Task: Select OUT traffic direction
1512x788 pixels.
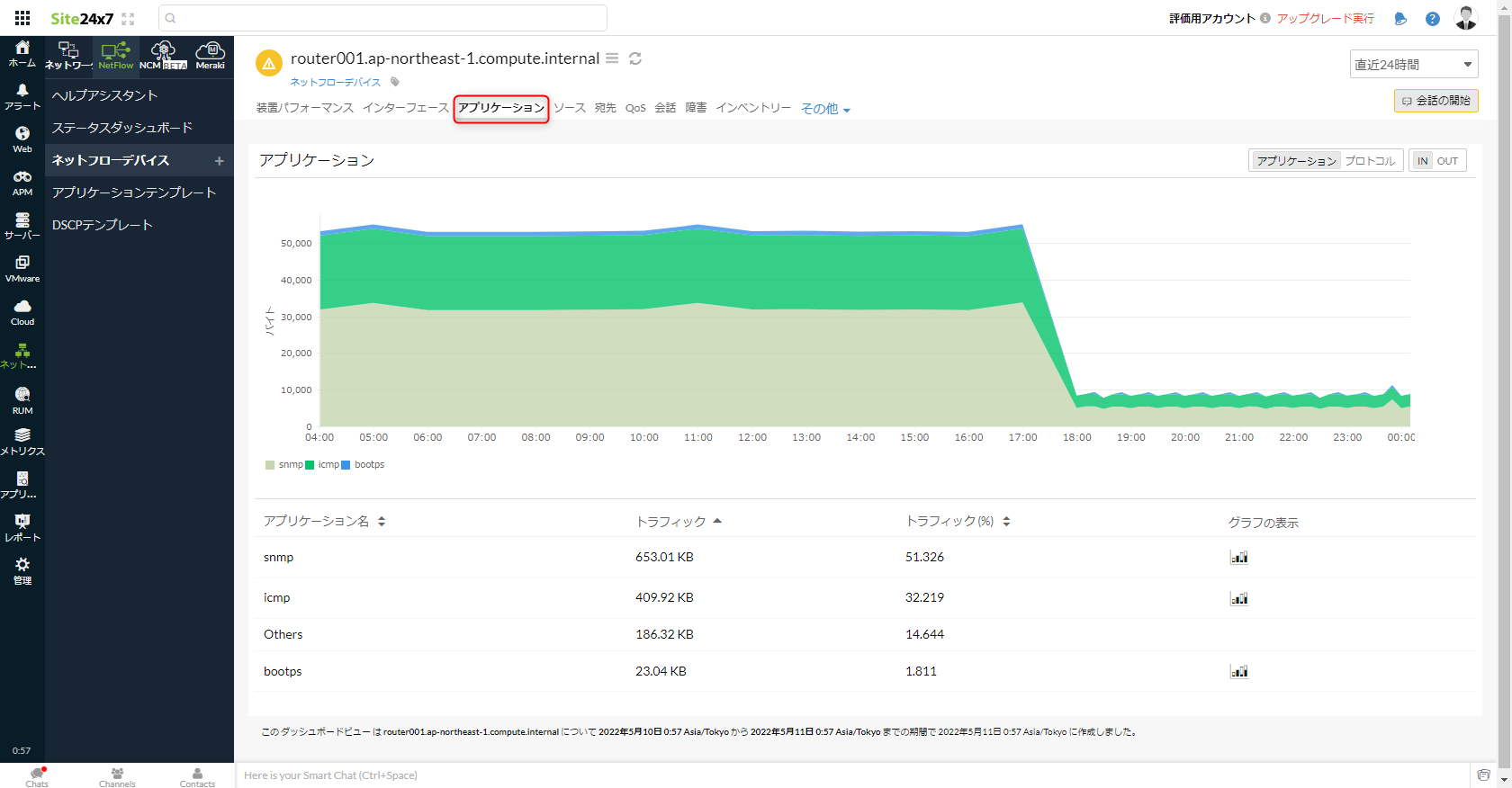Action: [1447, 161]
